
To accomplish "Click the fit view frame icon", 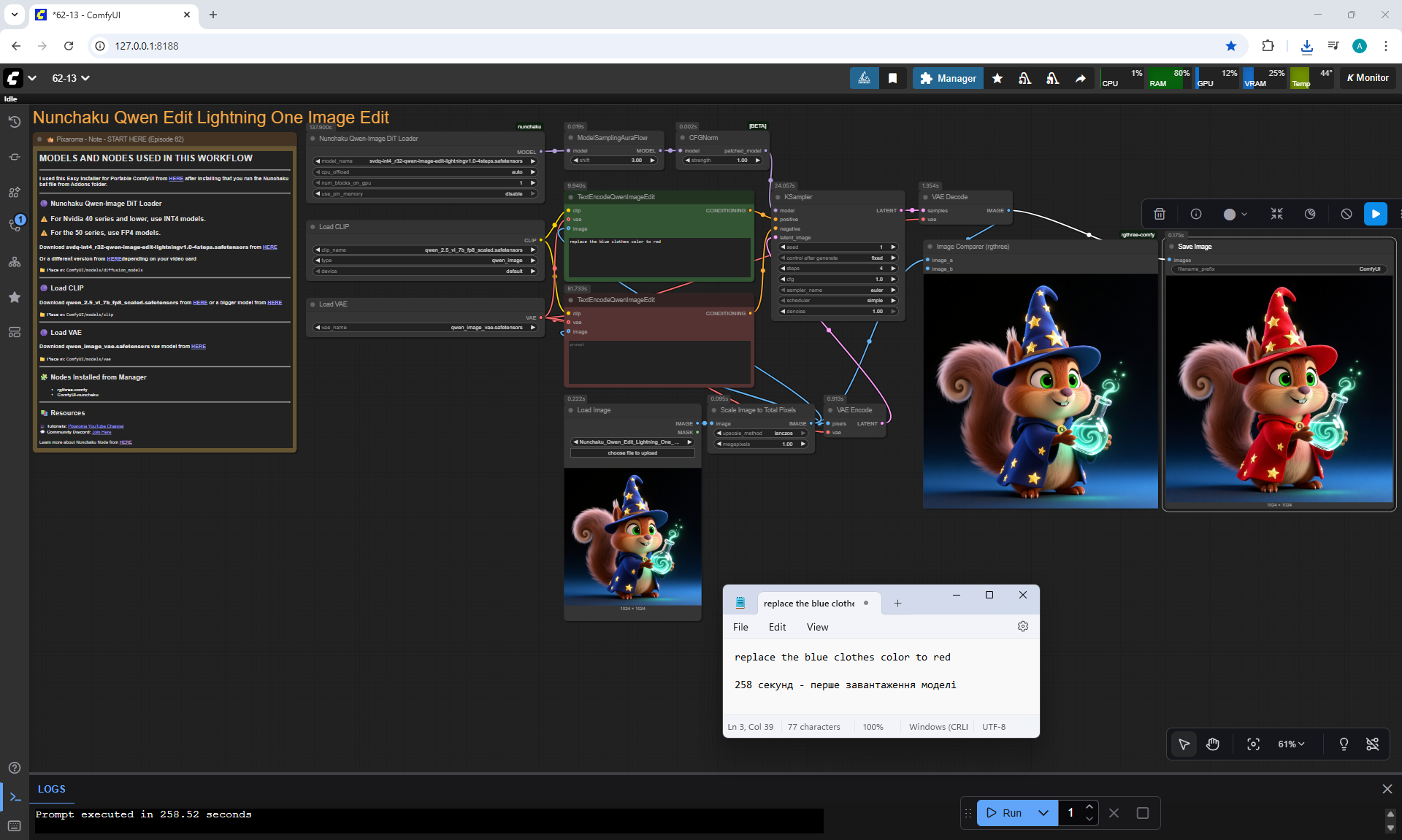I will (1253, 744).
